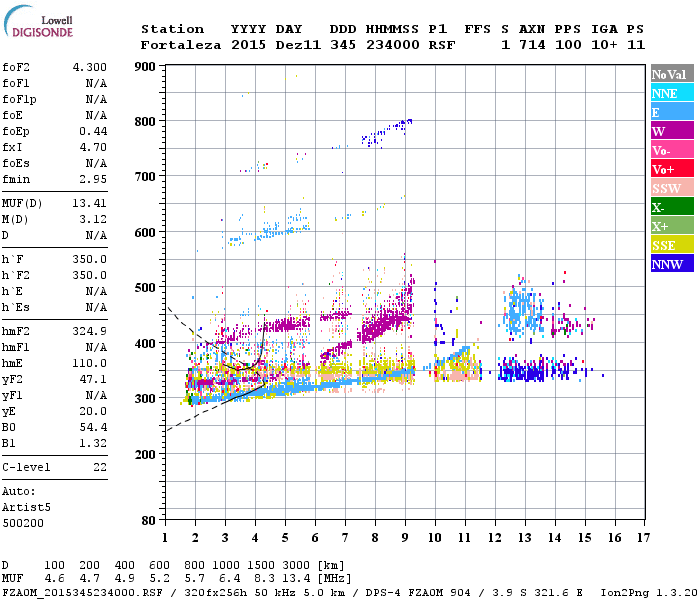Click the Fortaleza station name

pyautogui.click(x=181, y=45)
